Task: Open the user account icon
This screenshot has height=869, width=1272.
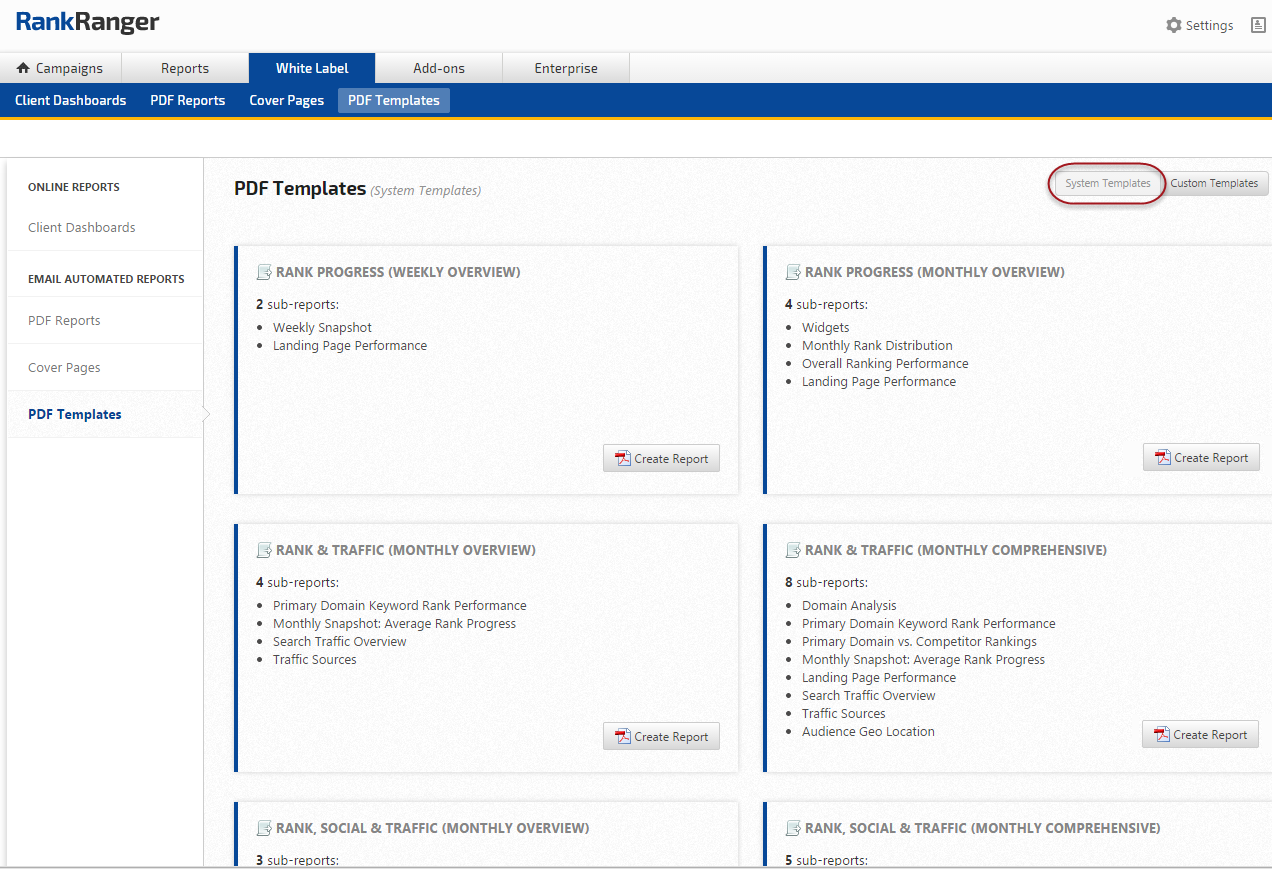Action: [x=1258, y=25]
